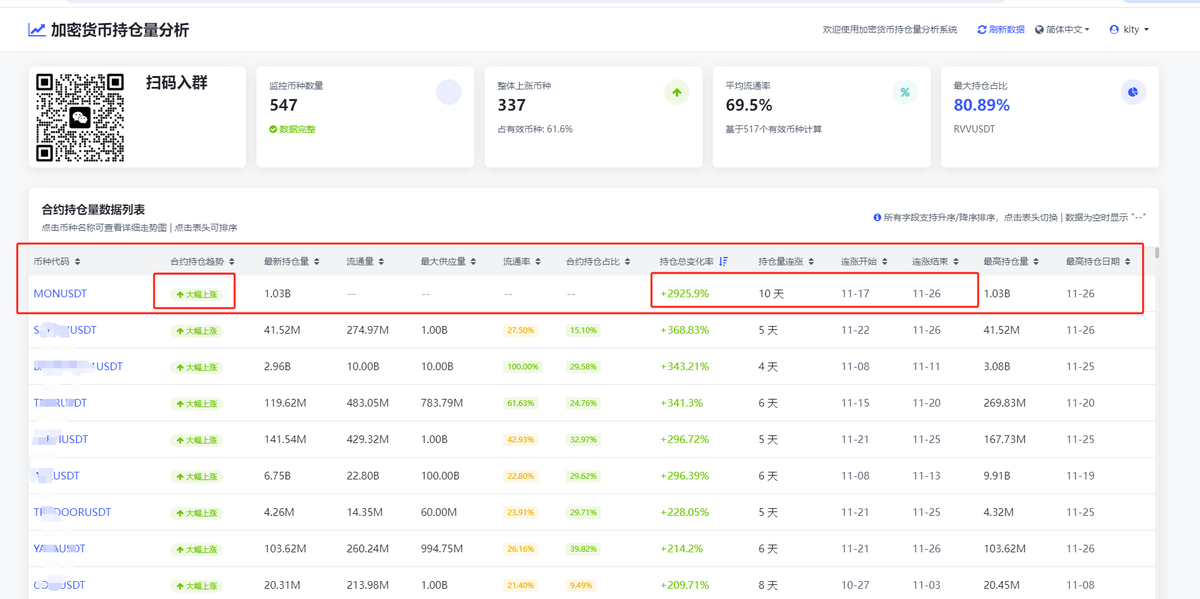Open the kity user menu
This screenshot has width=1200, height=599.
(1129, 30)
